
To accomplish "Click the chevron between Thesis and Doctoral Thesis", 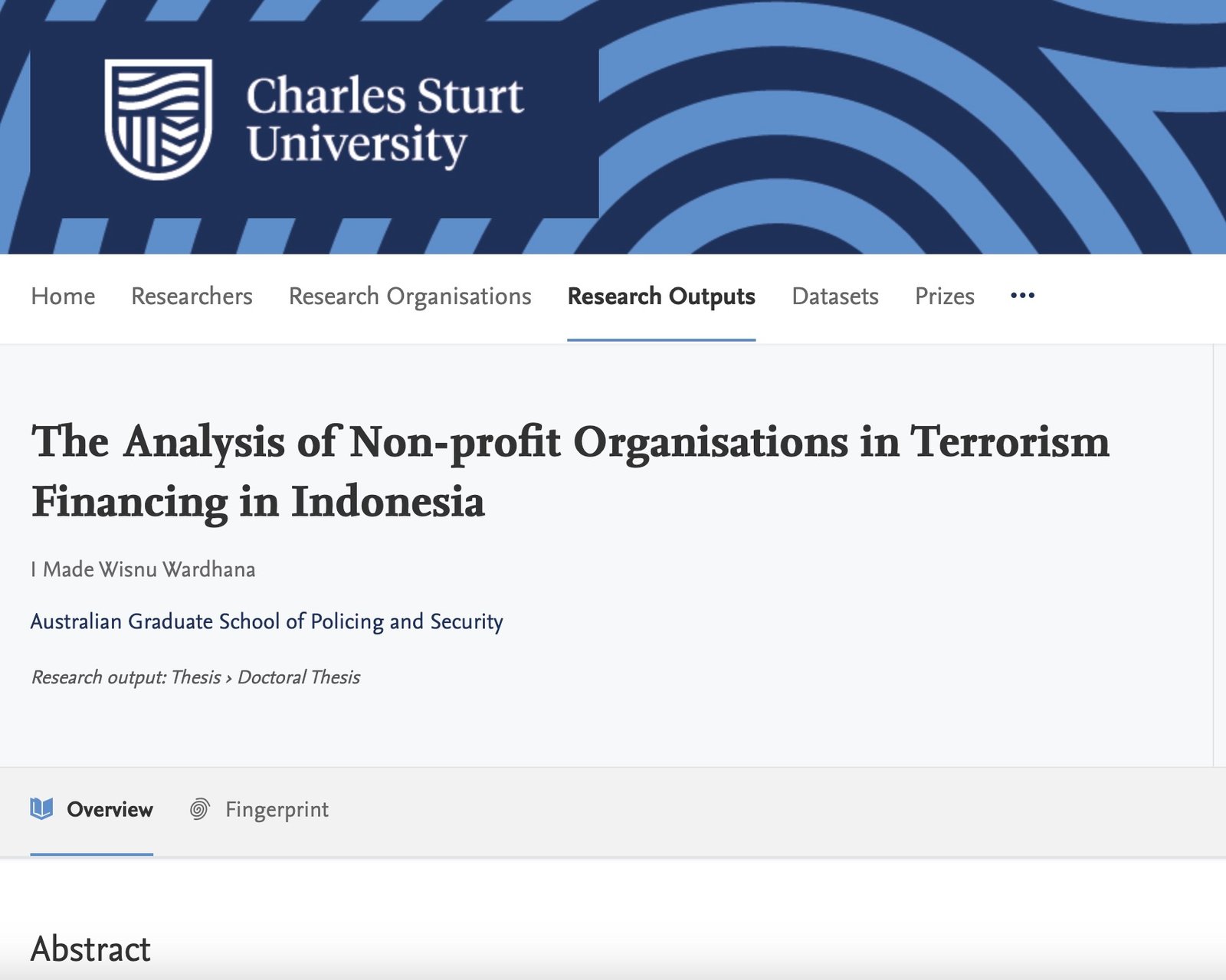I will pyautogui.click(x=228, y=678).
